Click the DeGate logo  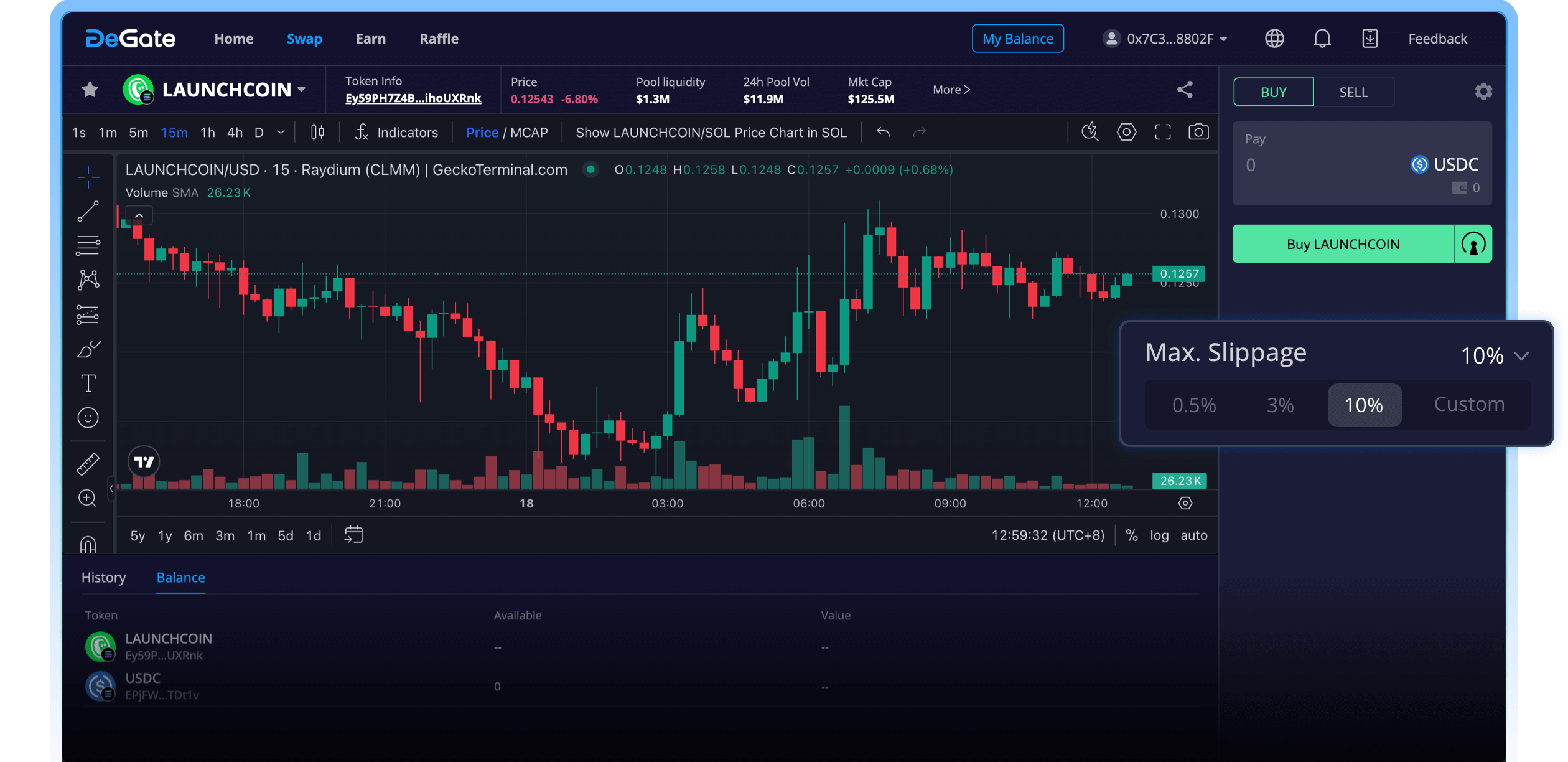[131, 39]
